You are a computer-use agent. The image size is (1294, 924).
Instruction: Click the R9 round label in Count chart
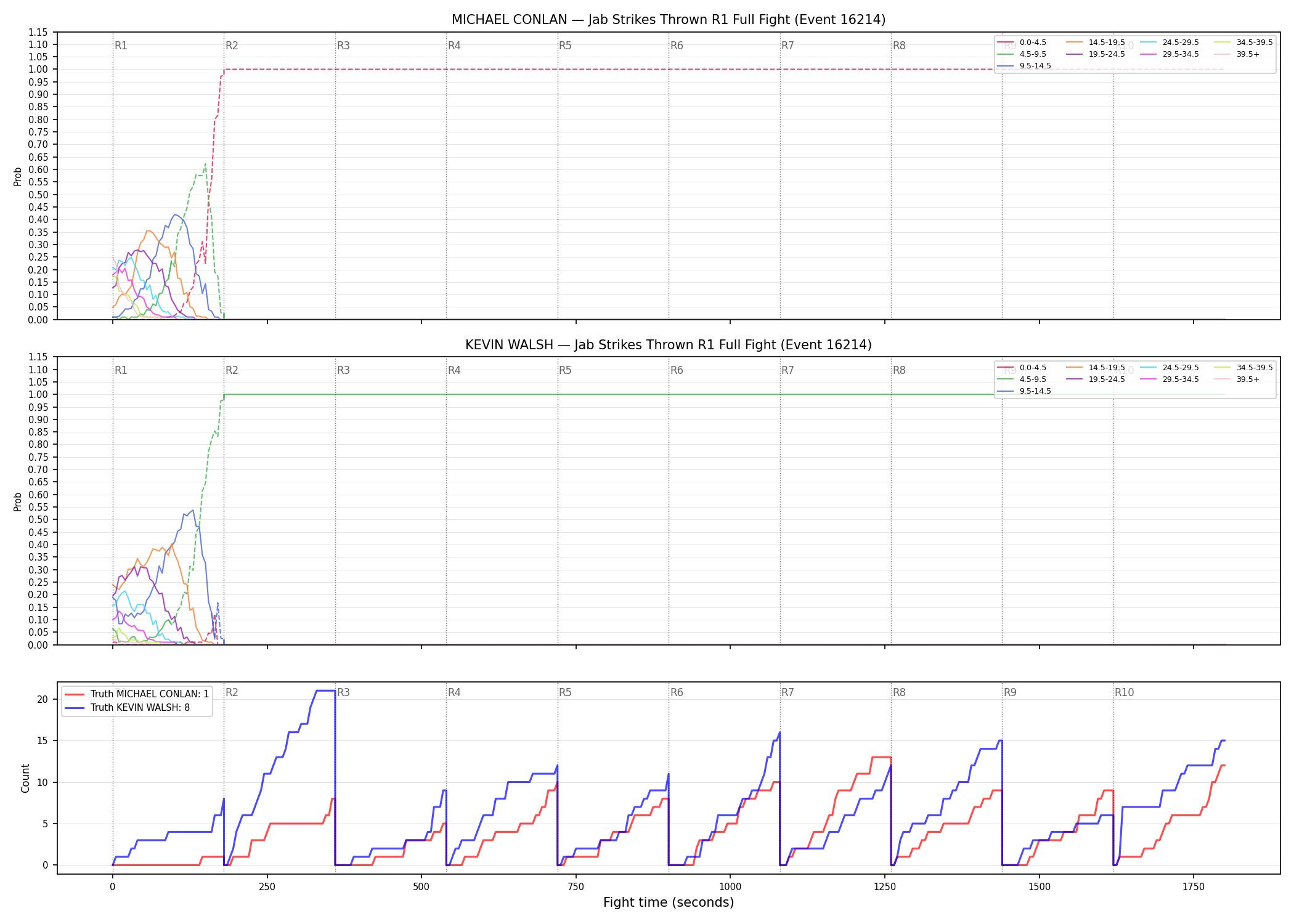1010,692
